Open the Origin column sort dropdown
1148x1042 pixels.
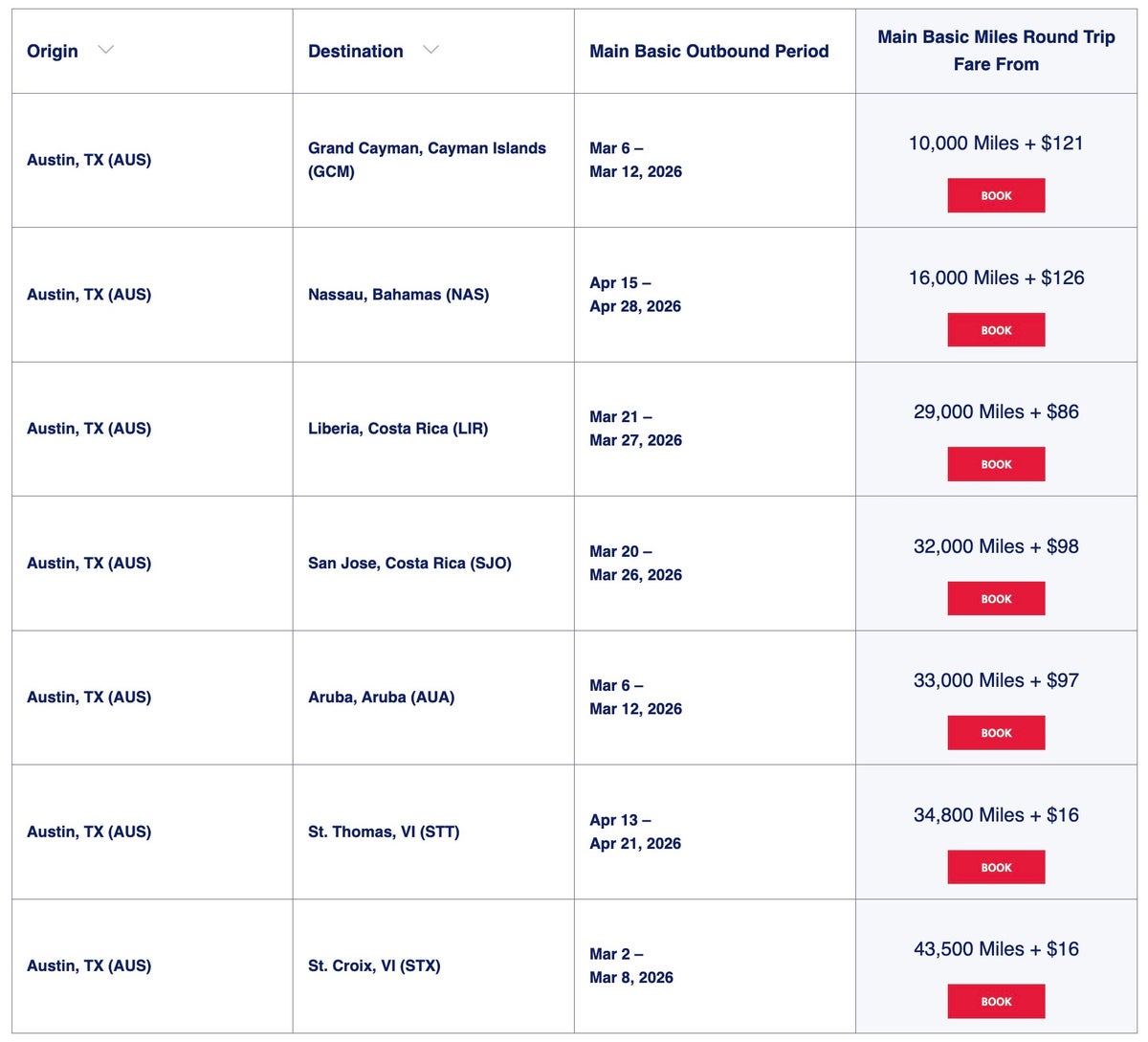pyautogui.click(x=106, y=51)
